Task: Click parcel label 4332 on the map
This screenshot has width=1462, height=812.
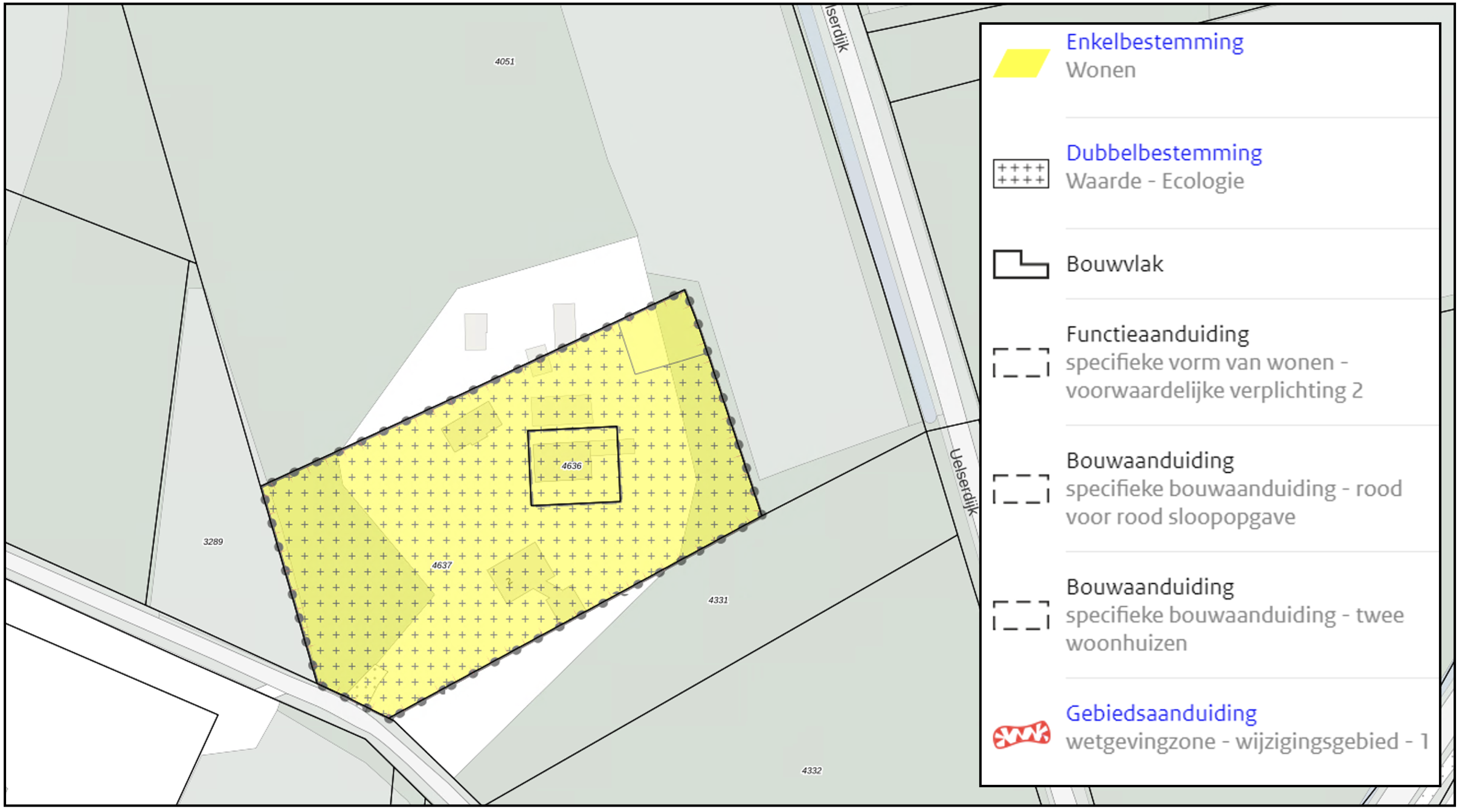Action: pyautogui.click(x=811, y=770)
